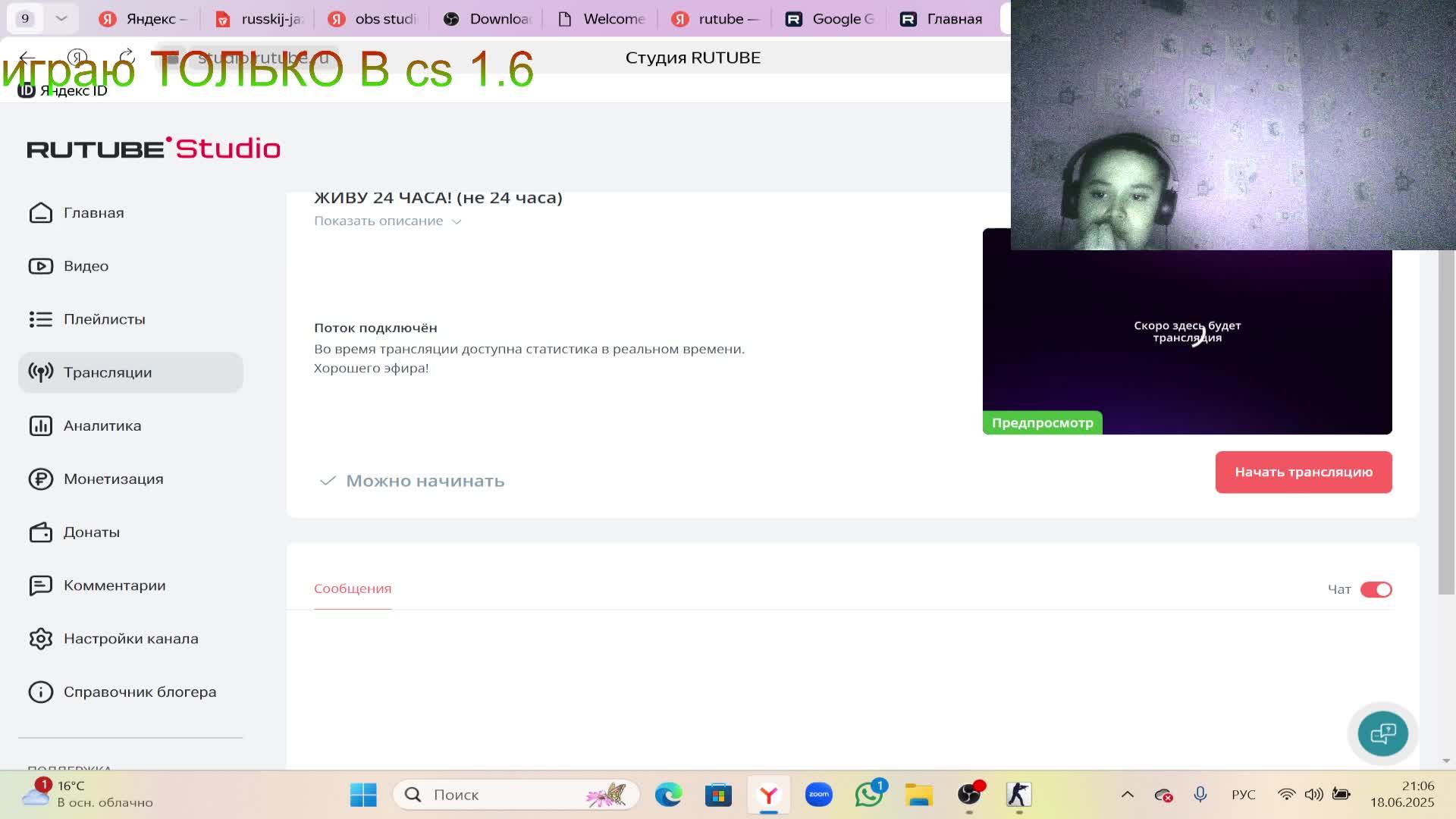
Task: Click the Предпросмотр badge
Action: [x=1043, y=422]
